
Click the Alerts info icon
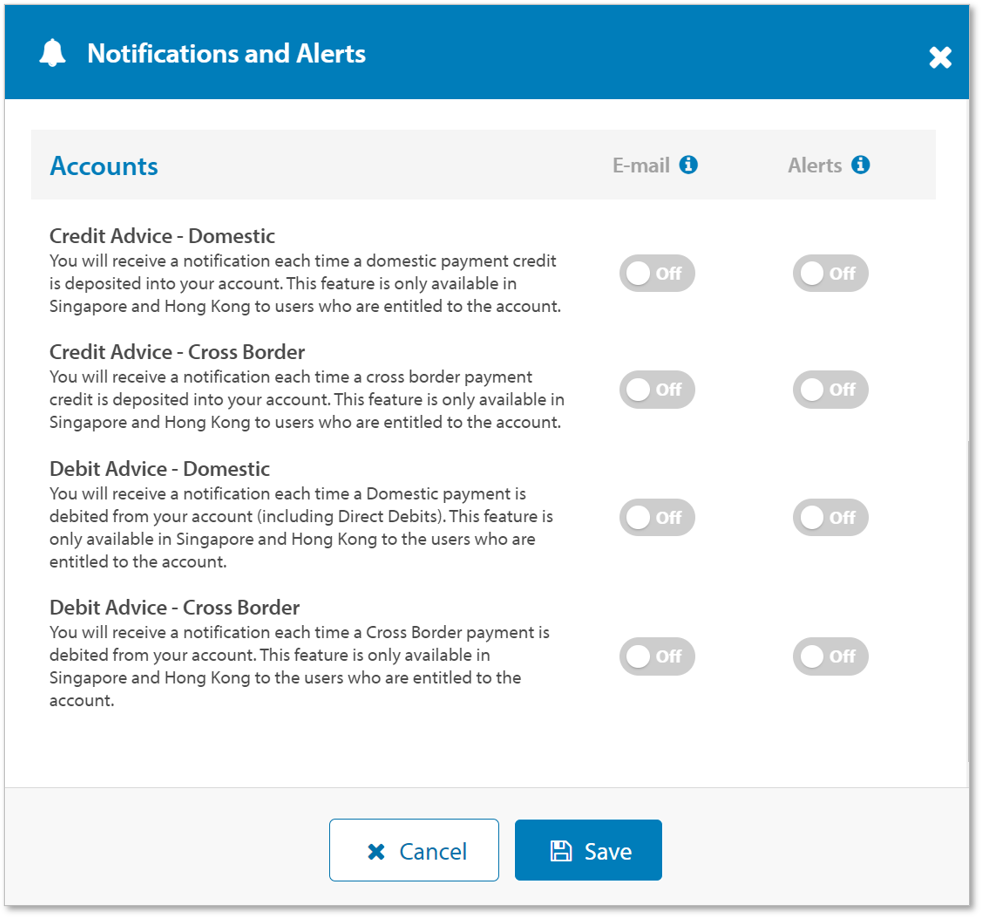coord(860,165)
